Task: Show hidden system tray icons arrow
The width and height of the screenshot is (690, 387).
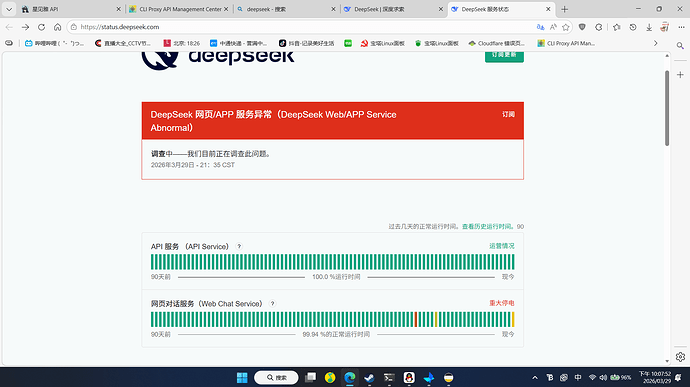Action: point(535,378)
